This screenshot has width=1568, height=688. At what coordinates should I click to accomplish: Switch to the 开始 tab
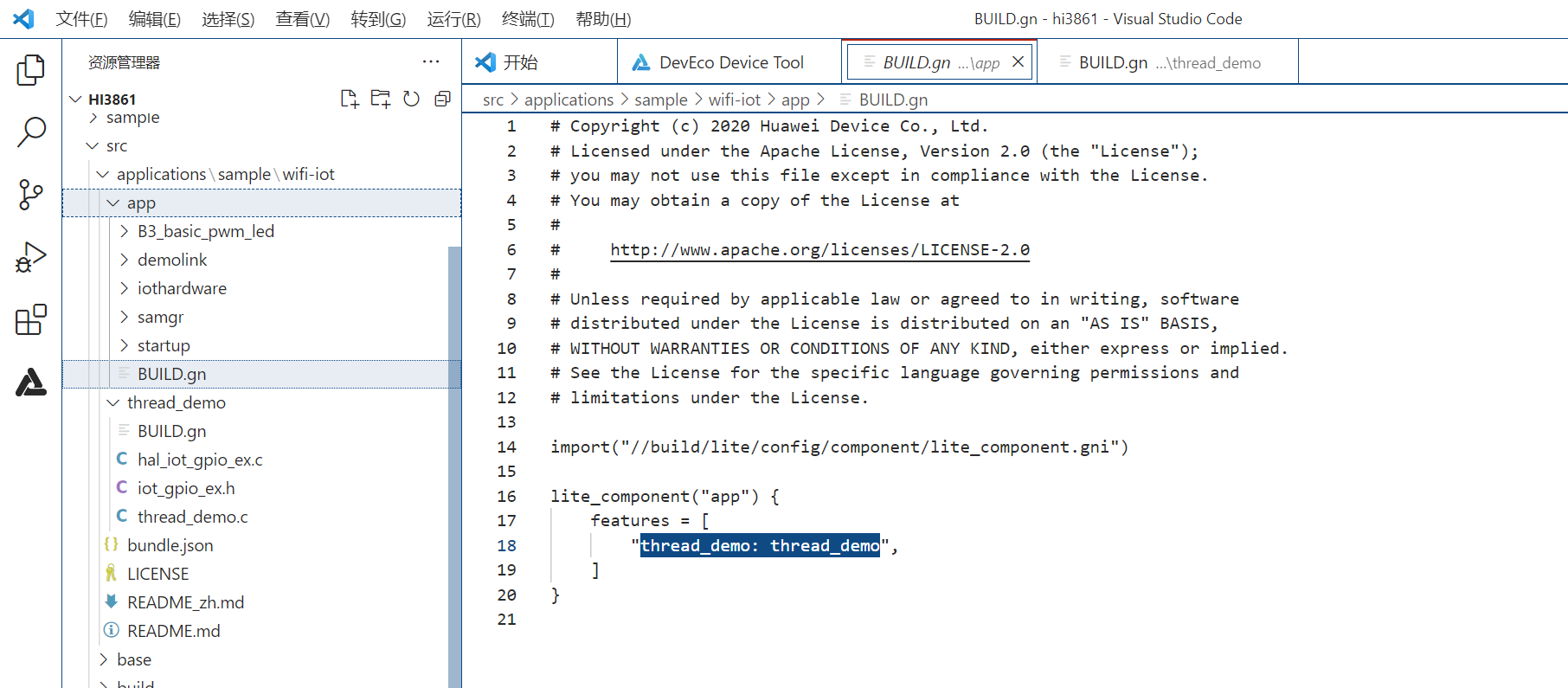tap(539, 61)
